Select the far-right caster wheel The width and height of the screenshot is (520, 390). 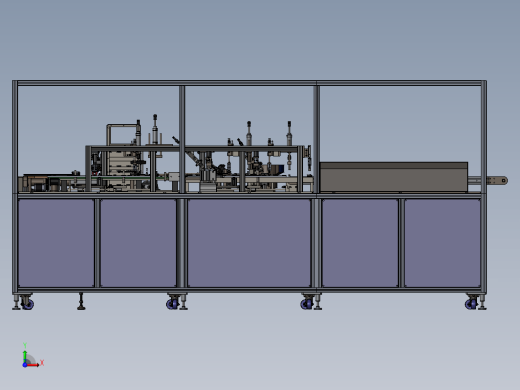(x=472, y=304)
